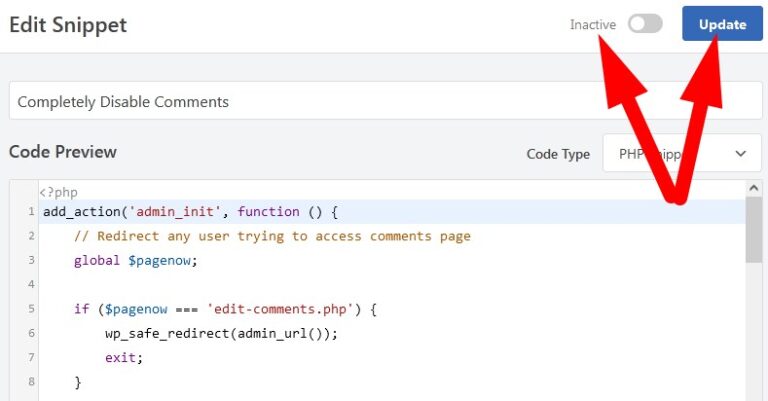This screenshot has height=401, width=768.
Task: Click the Code Type label
Action: 558,154
